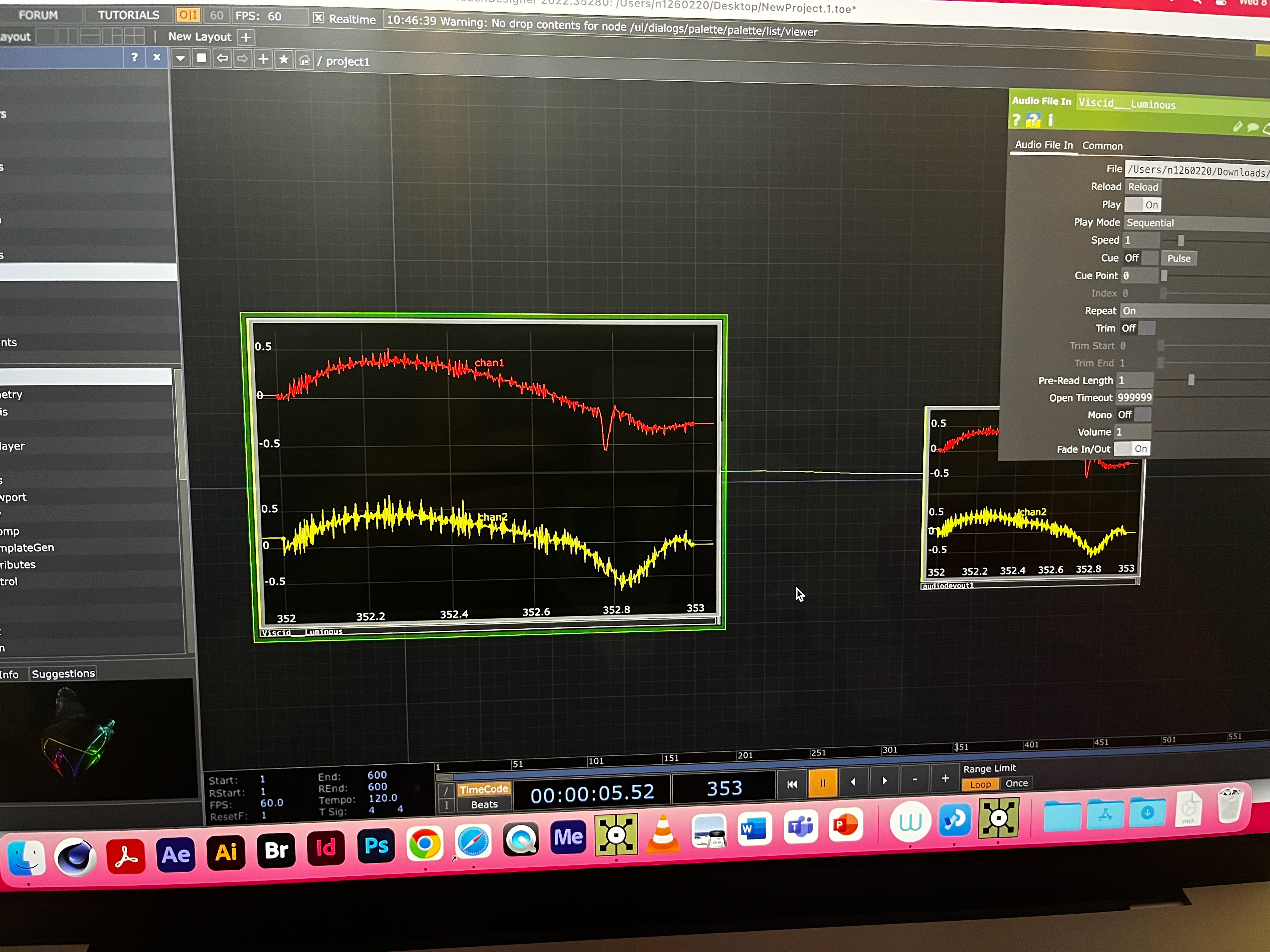Click the pencil edit icon in parameter header

coord(1237,127)
